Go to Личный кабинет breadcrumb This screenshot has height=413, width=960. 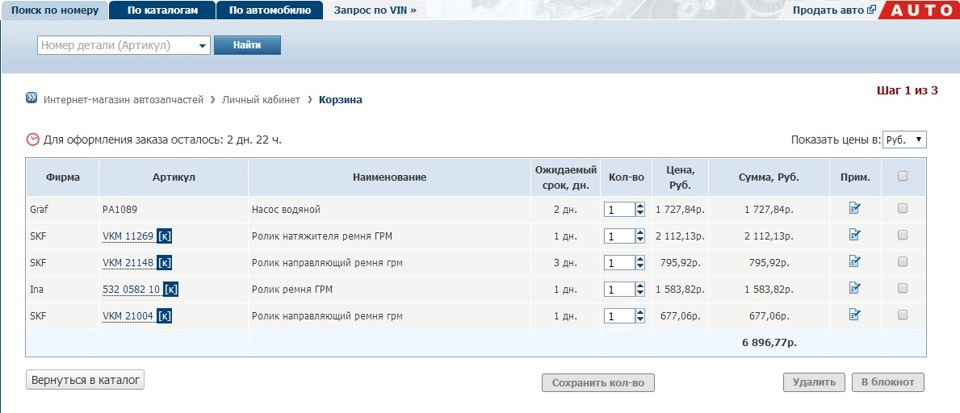tap(261, 100)
